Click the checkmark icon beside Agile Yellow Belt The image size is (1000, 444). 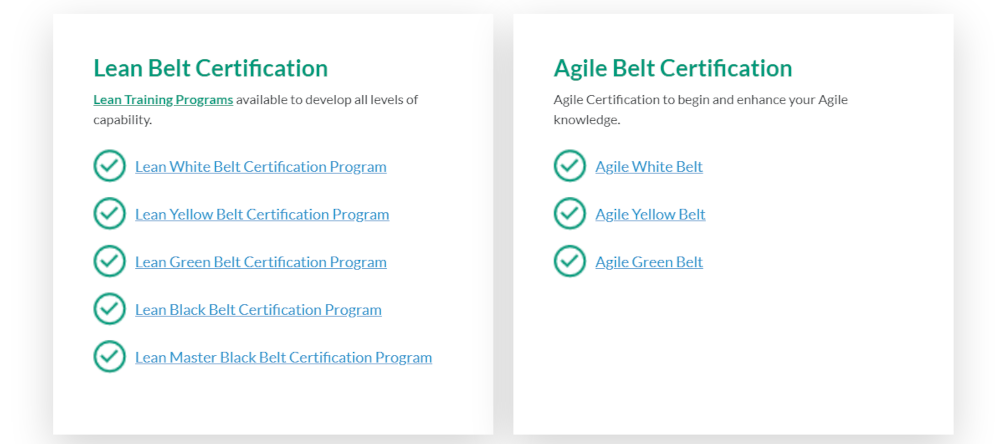tap(570, 214)
